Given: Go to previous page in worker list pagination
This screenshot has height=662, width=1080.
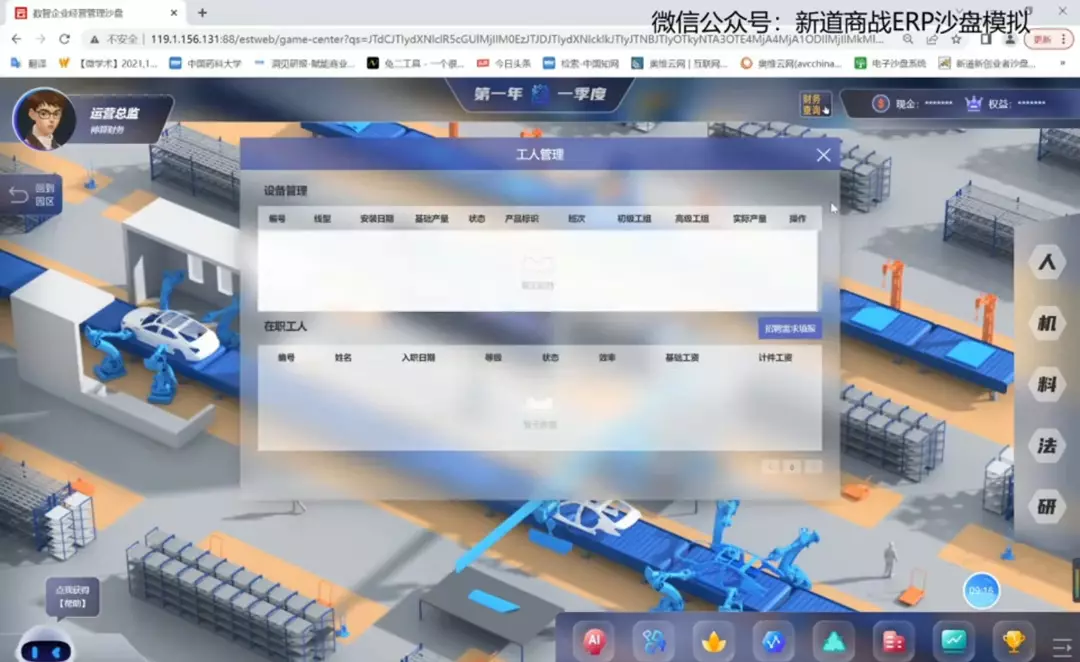Looking at the screenshot, I should pyautogui.click(x=770, y=467).
